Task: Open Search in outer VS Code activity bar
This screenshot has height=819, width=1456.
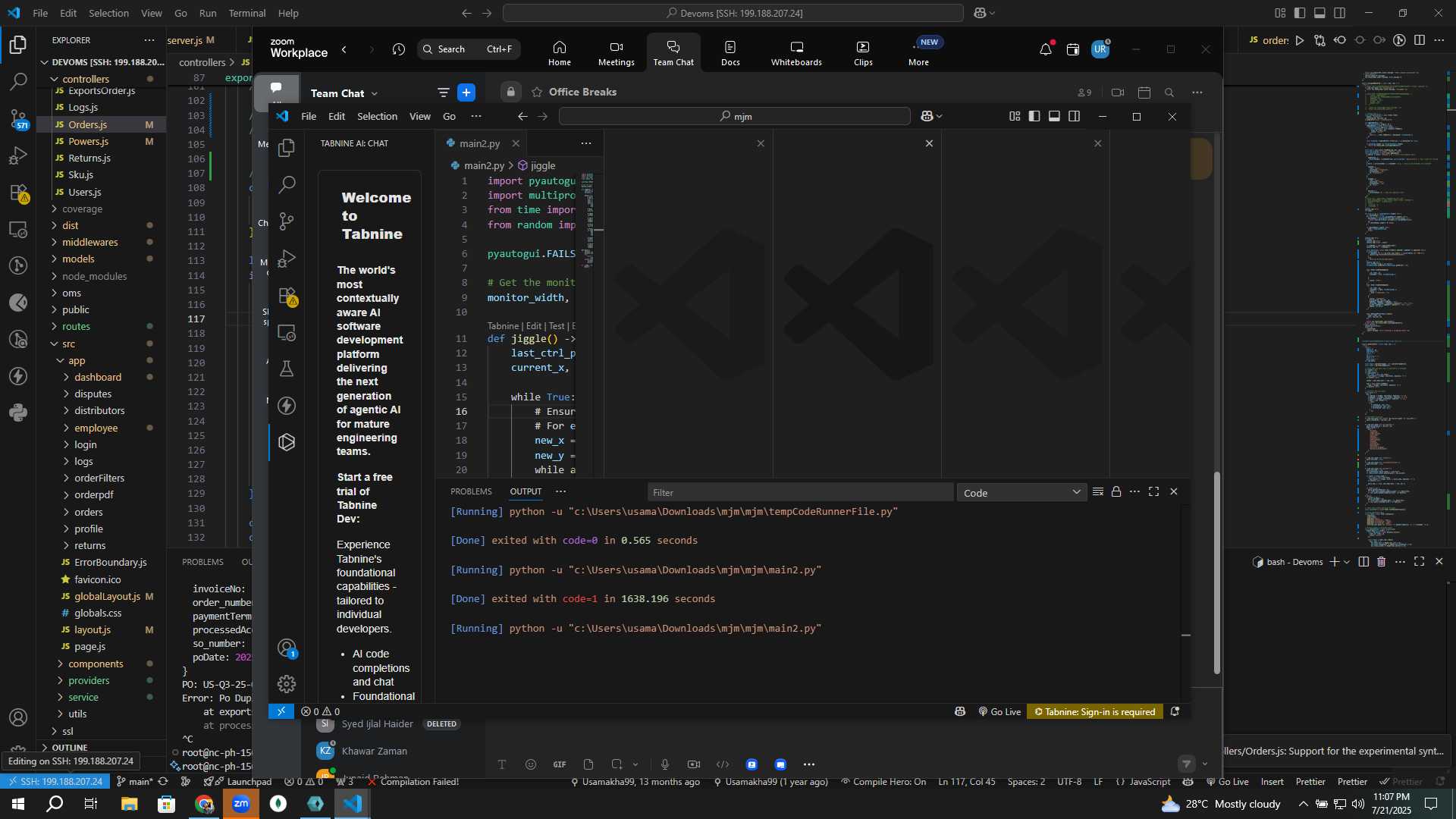Action: click(18, 81)
